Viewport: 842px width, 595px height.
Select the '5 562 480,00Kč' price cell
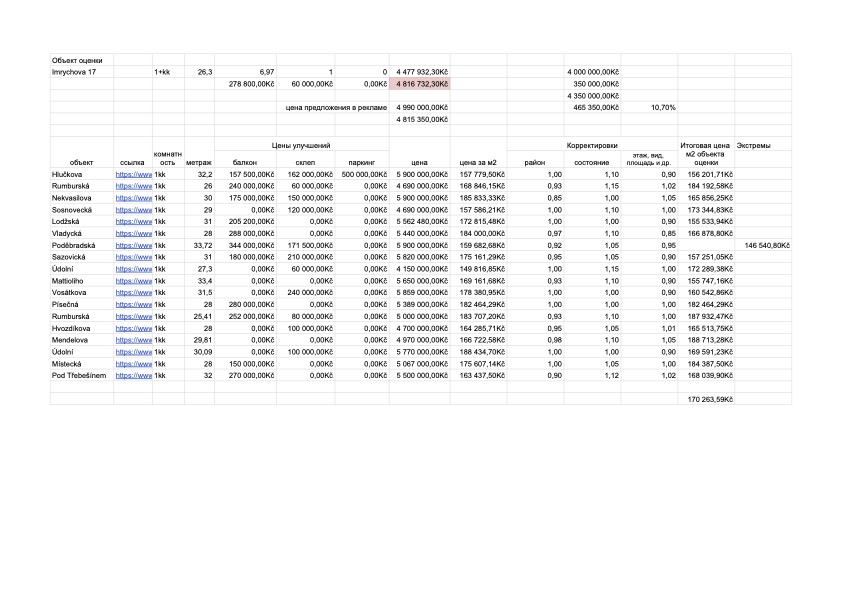pos(422,222)
